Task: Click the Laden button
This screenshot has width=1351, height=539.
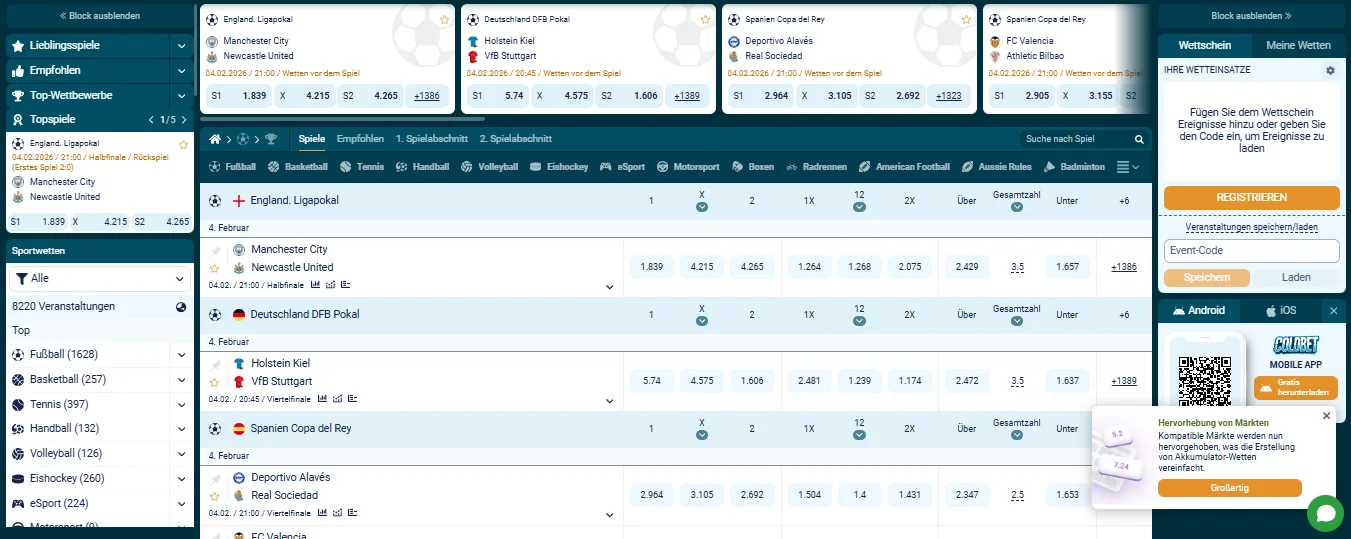Action: coord(1296,278)
